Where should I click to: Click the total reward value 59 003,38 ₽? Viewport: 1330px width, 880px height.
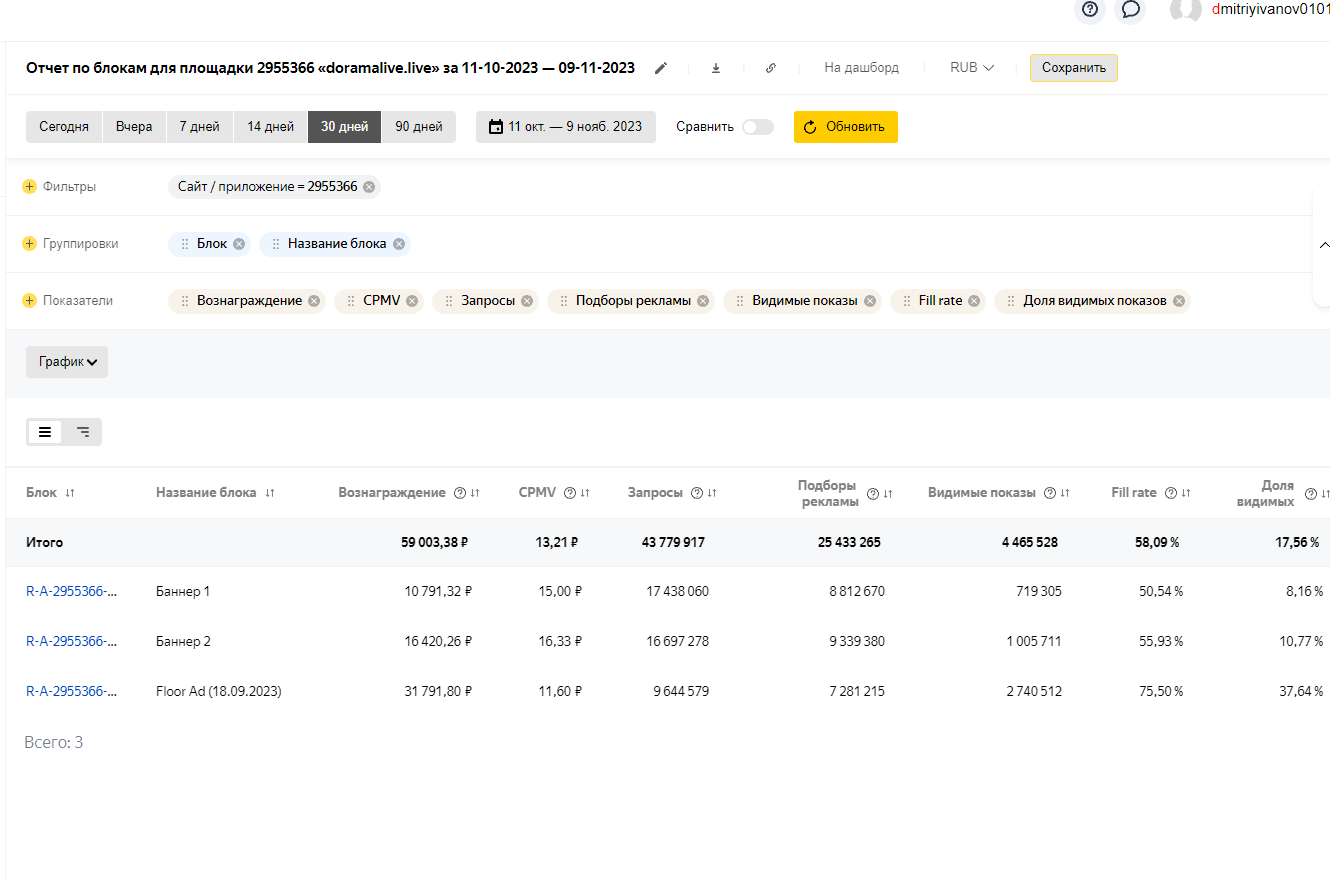(x=435, y=542)
